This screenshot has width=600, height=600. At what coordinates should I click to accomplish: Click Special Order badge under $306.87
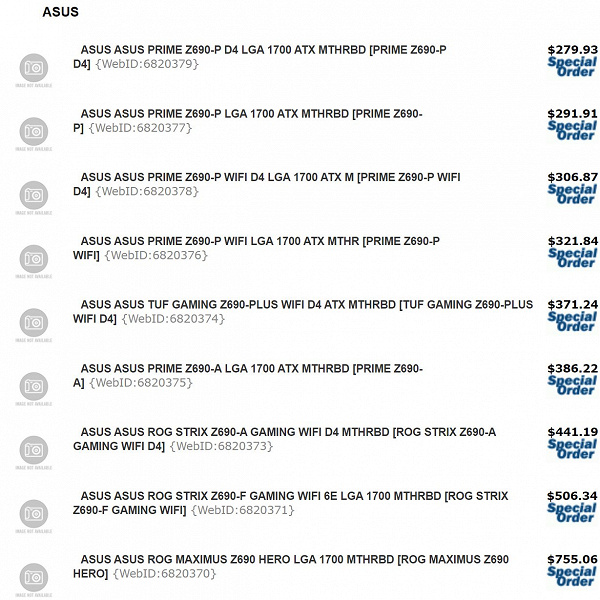[572, 194]
